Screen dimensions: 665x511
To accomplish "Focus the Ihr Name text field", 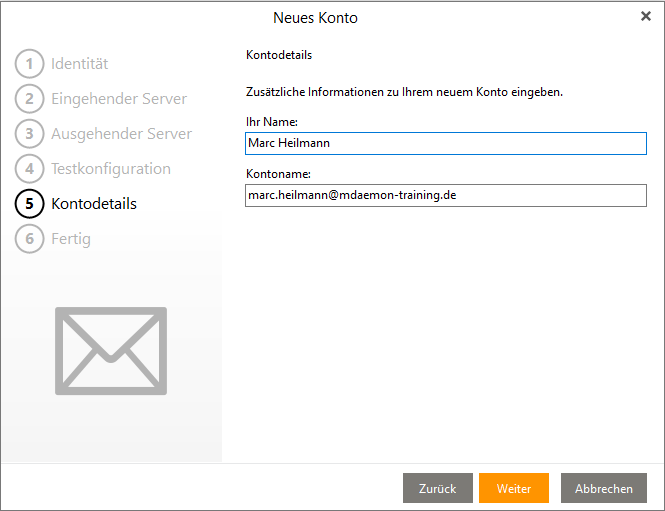I will point(446,144).
